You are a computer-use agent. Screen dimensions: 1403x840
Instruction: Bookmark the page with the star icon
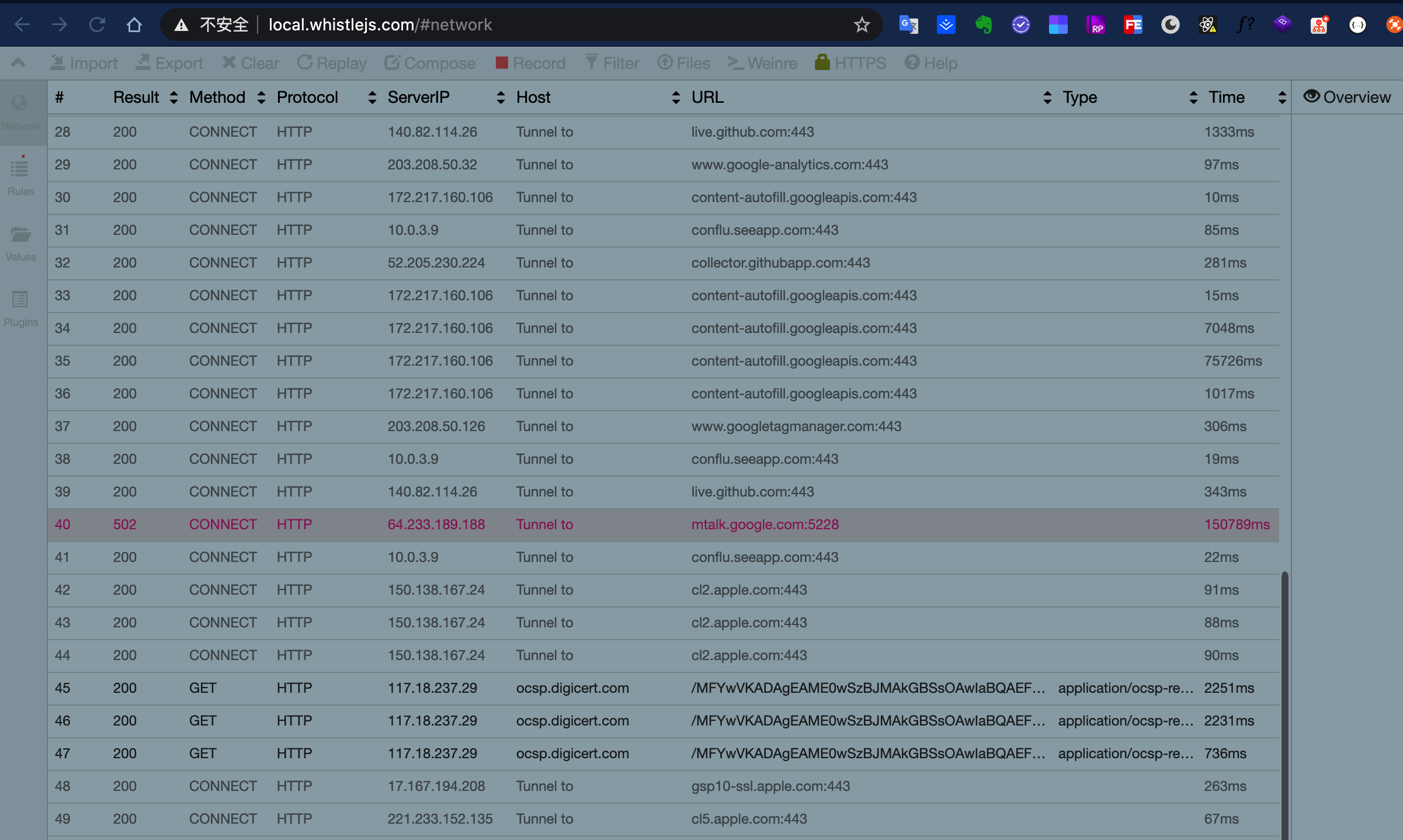862,25
